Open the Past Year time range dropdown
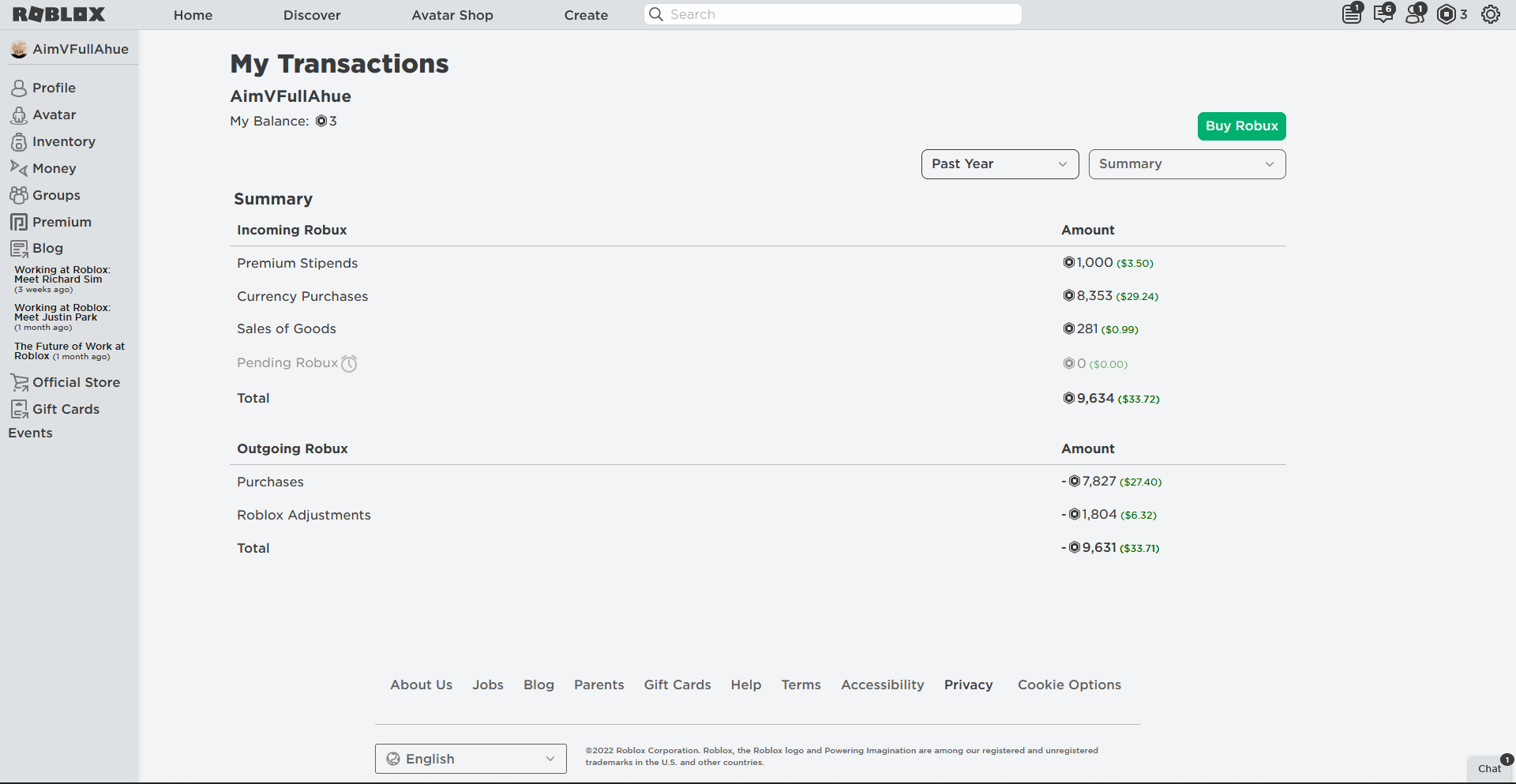 1000,164
